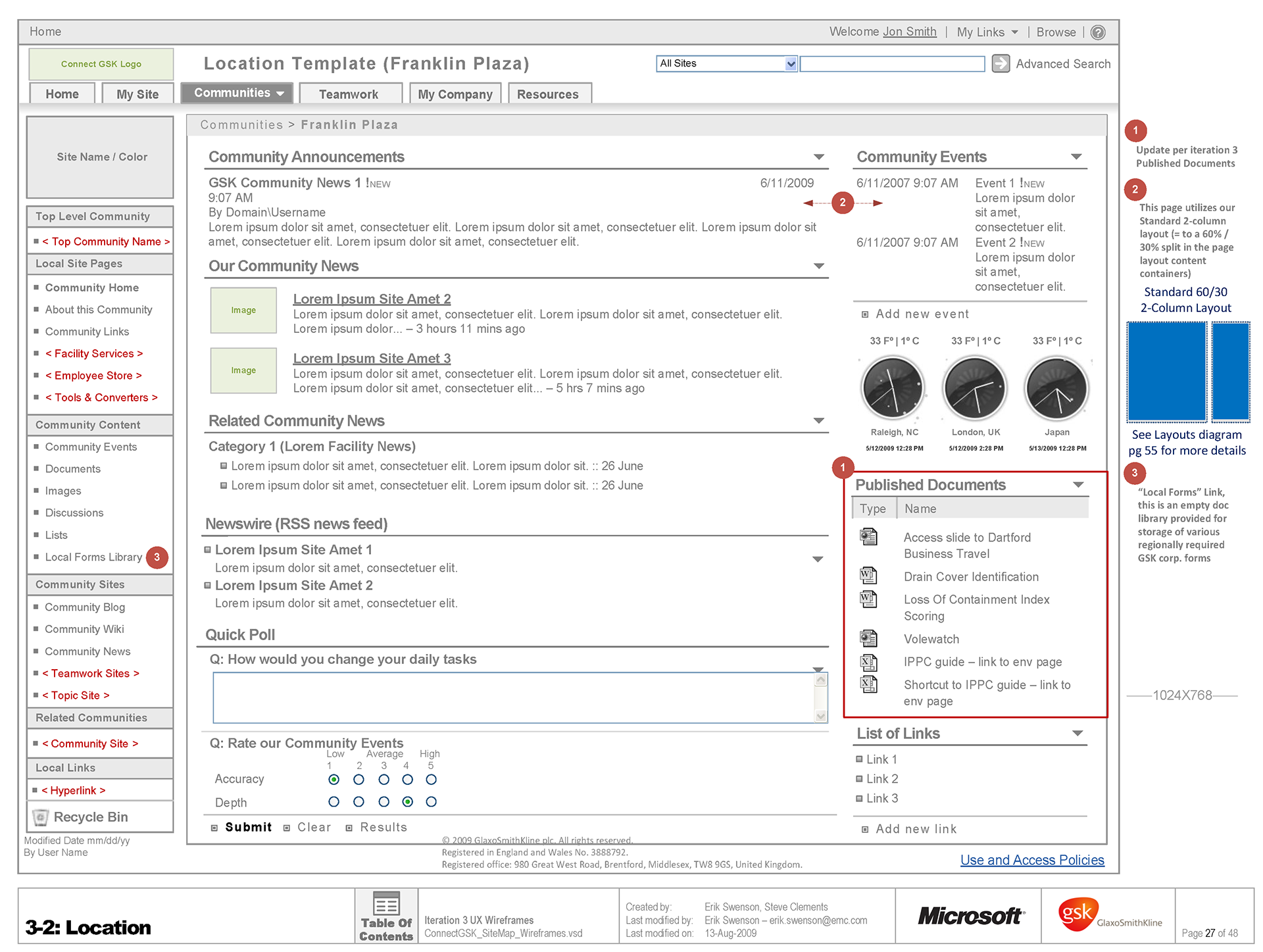Click inside the poll answer text box
This screenshot has height=952, width=1263.
[513, 697]
